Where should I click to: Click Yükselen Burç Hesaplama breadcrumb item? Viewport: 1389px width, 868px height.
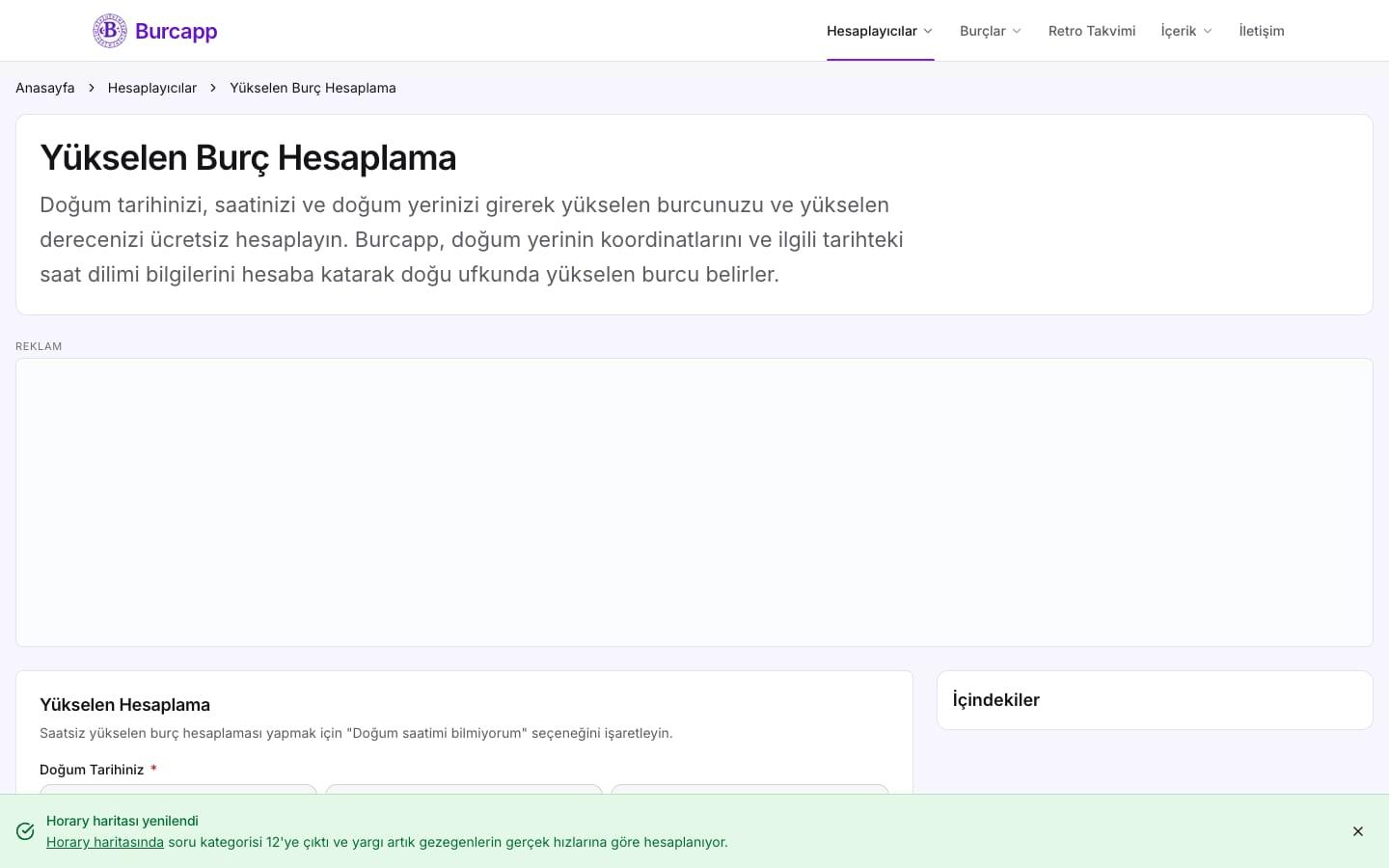(x=313, y=88)
